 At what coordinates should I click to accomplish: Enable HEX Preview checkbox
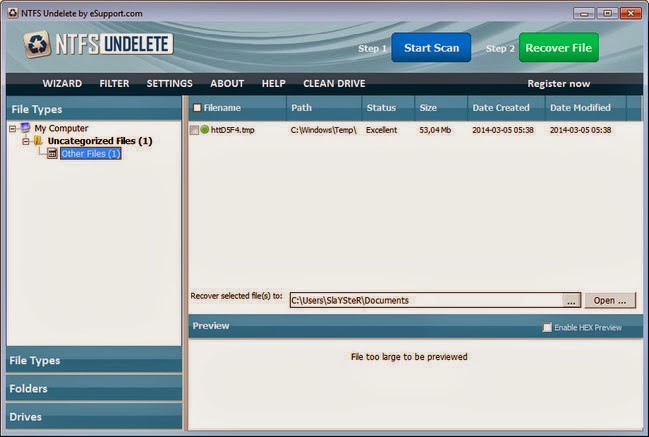[x=547, y=327]
